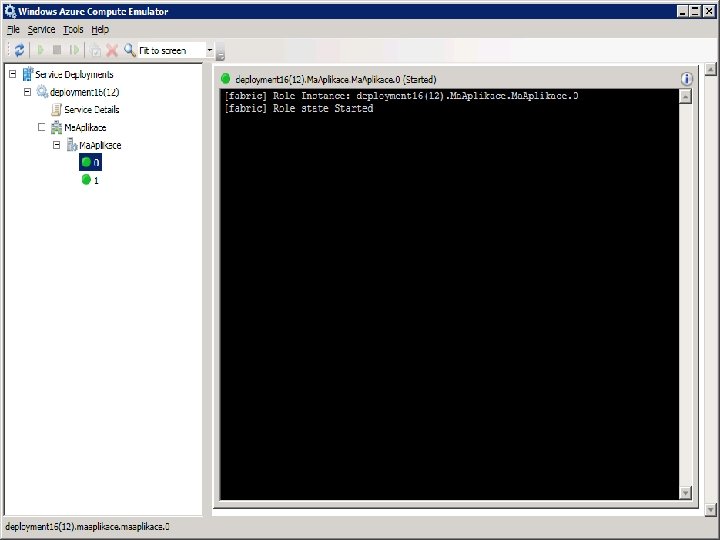Collapse the Service Deployments tree node
Screen dimensions: 720x540
pos(12,74)
